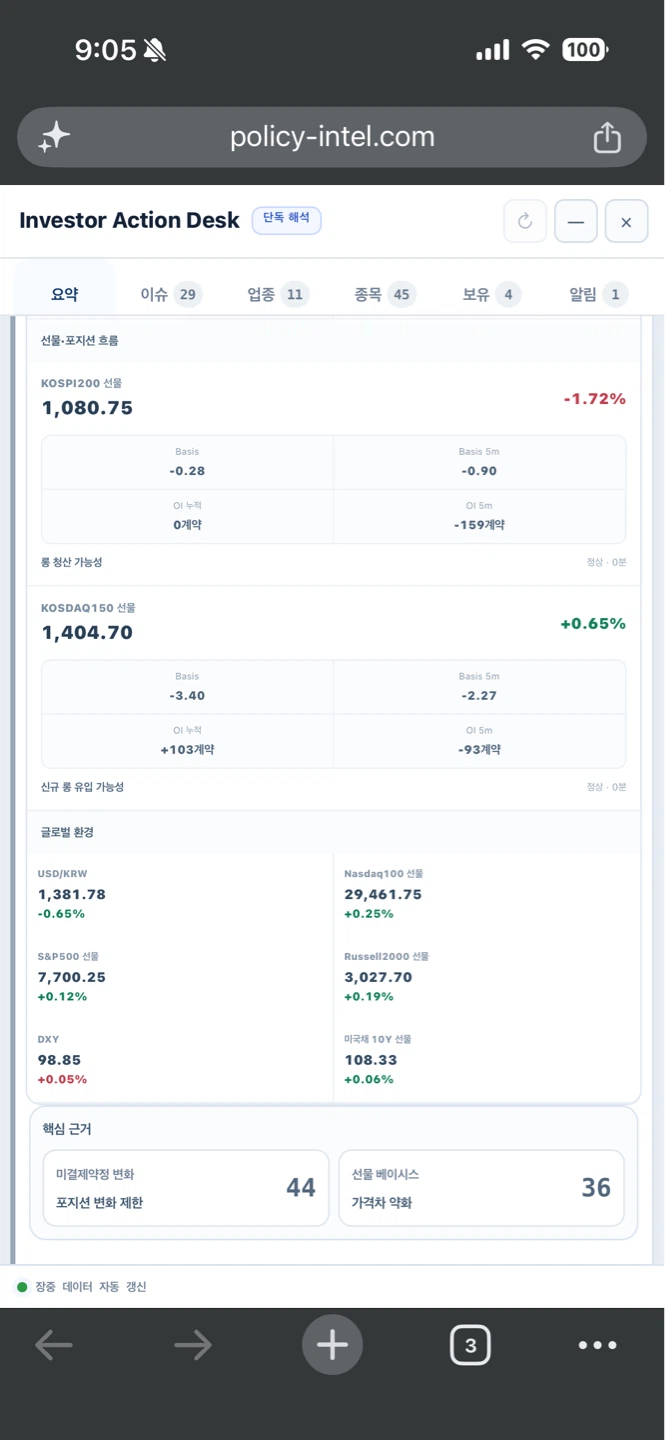Refresh the Investor Action Desk panel
Viewport: 665px width, 1440px height.
pyautogui.click(x=525, y=222)
